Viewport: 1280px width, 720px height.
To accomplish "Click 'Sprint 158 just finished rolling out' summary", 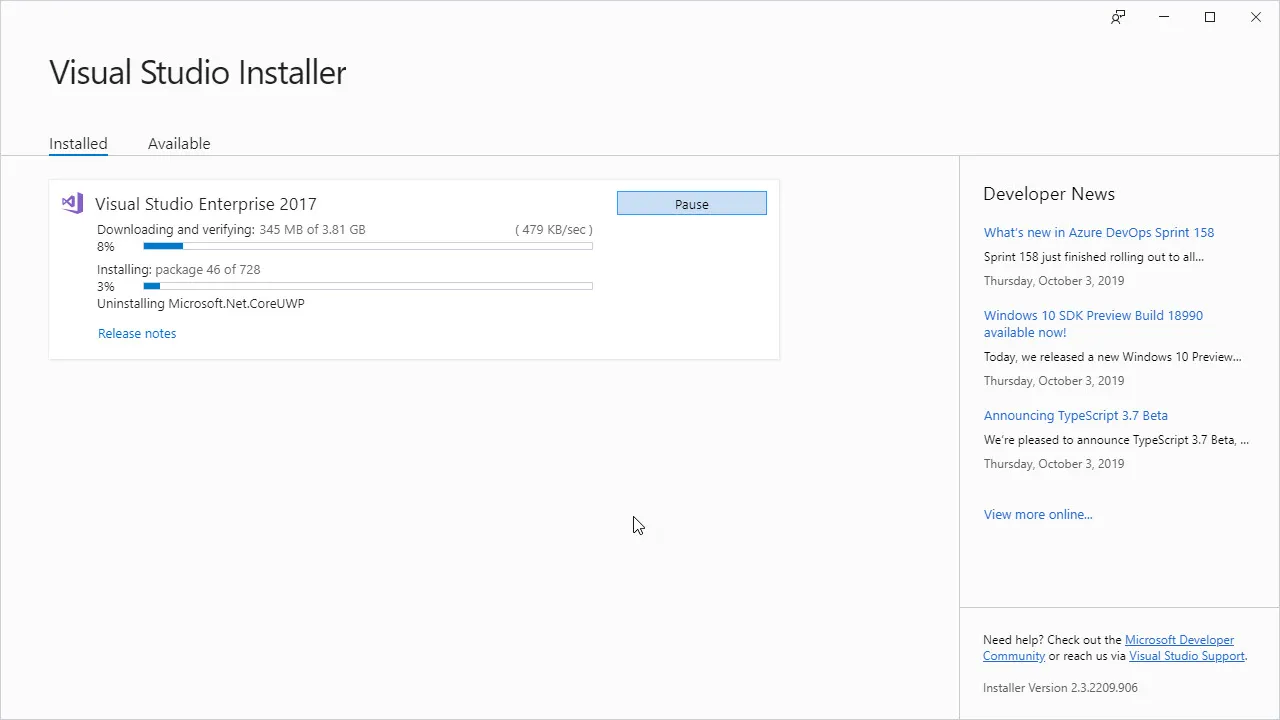I will (1094, 257).
